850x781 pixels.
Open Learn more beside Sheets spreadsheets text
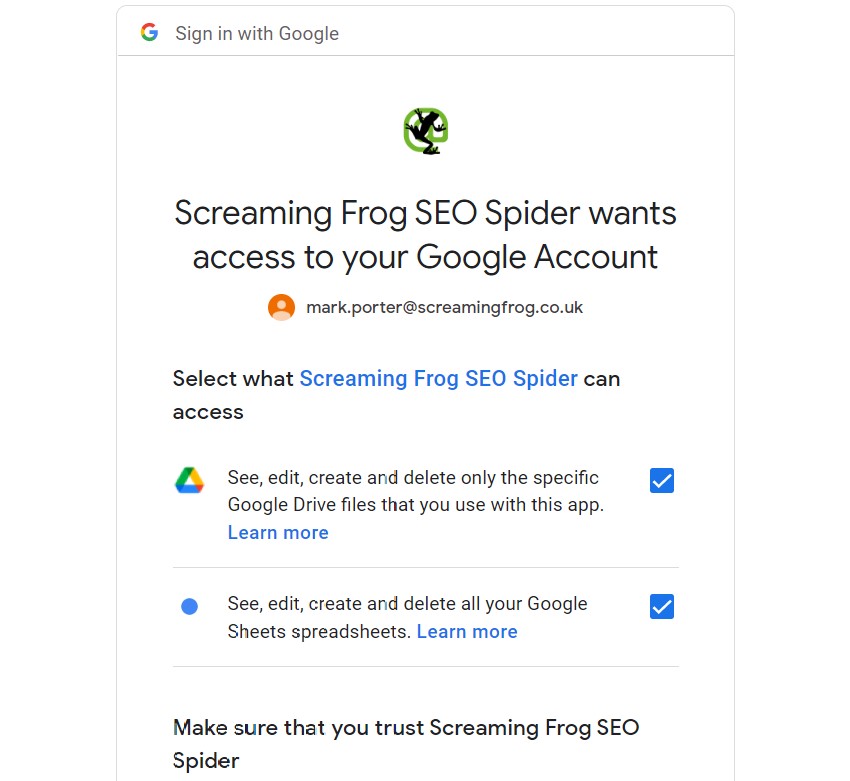467,631
